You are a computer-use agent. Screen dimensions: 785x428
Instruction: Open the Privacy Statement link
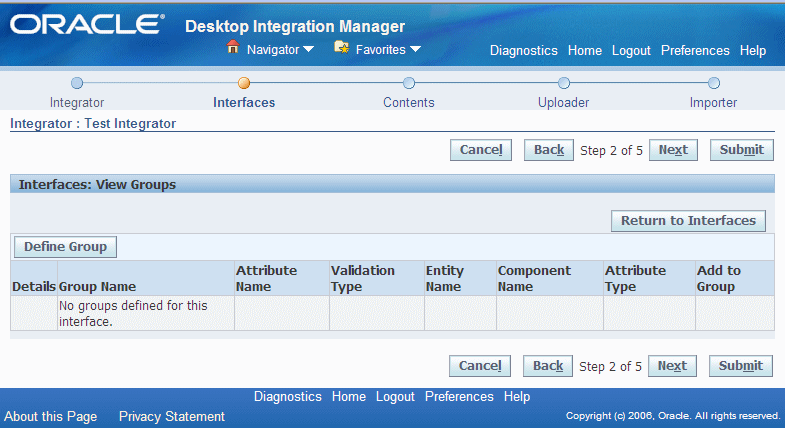172,416
